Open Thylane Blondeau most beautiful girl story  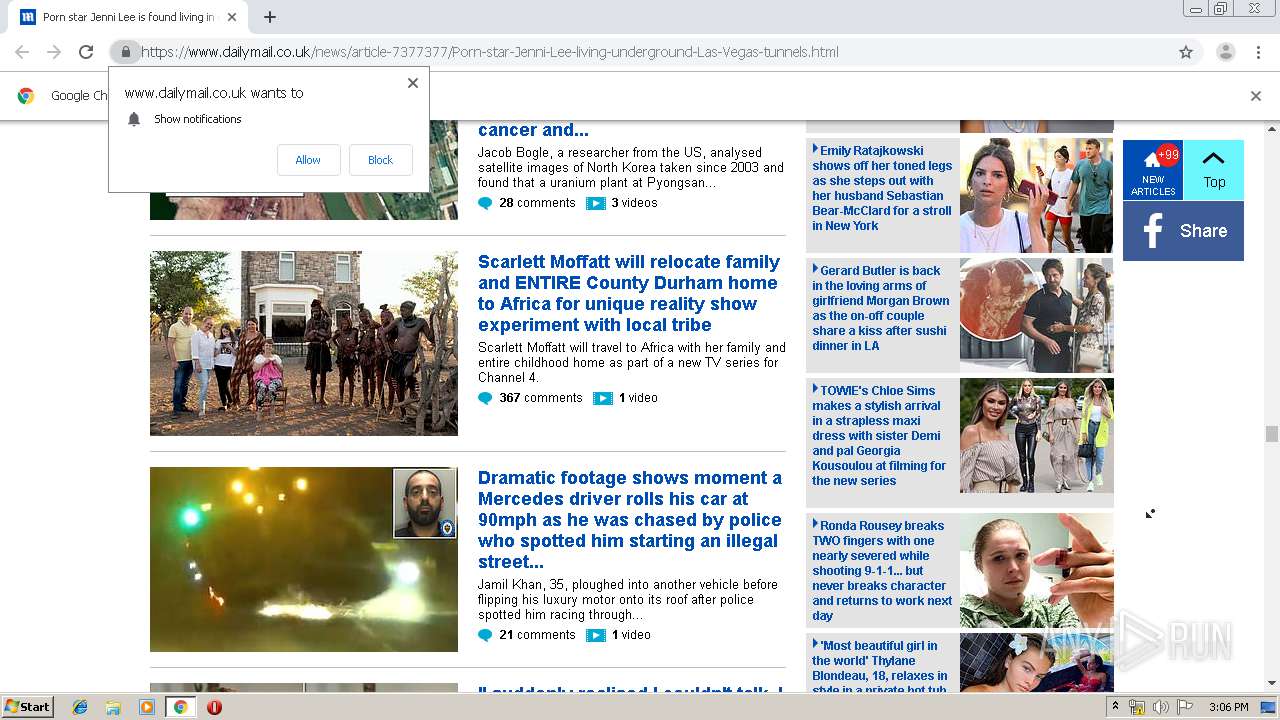880,667
